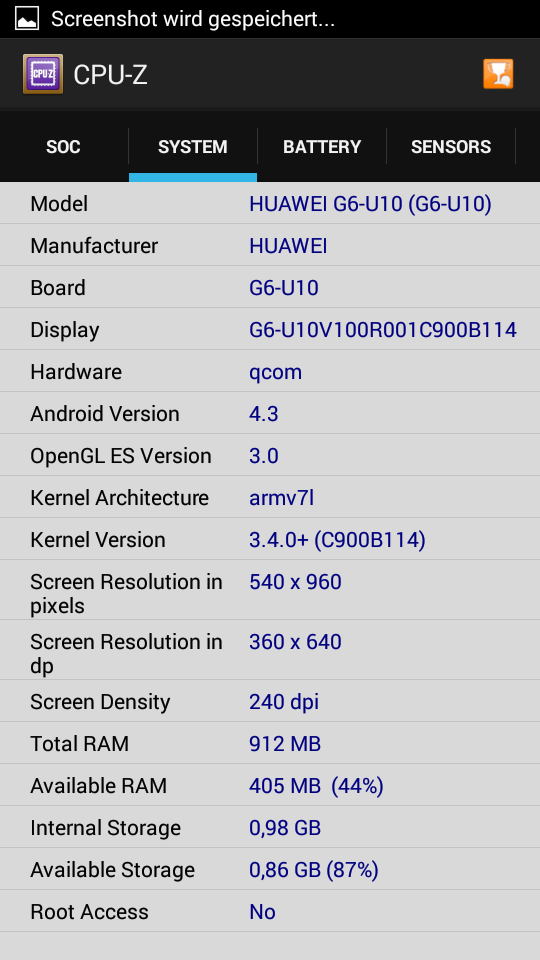Tap the 'Screenshot wird gespeichert...' notification
This screenshot has width=540, height=960.
click(193, 19)
